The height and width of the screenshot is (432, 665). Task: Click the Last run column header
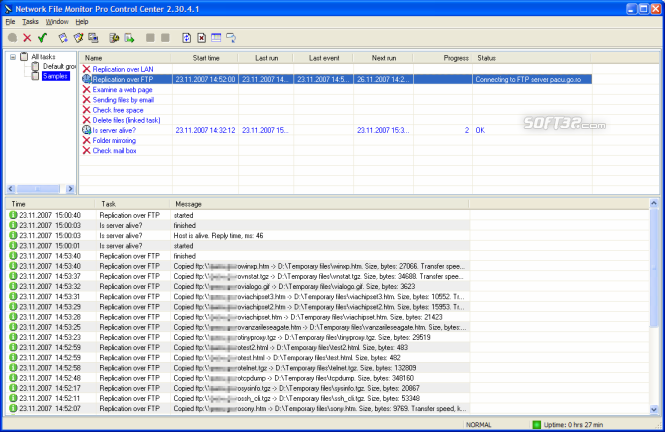pyautogui.click(x=266, y=58)
